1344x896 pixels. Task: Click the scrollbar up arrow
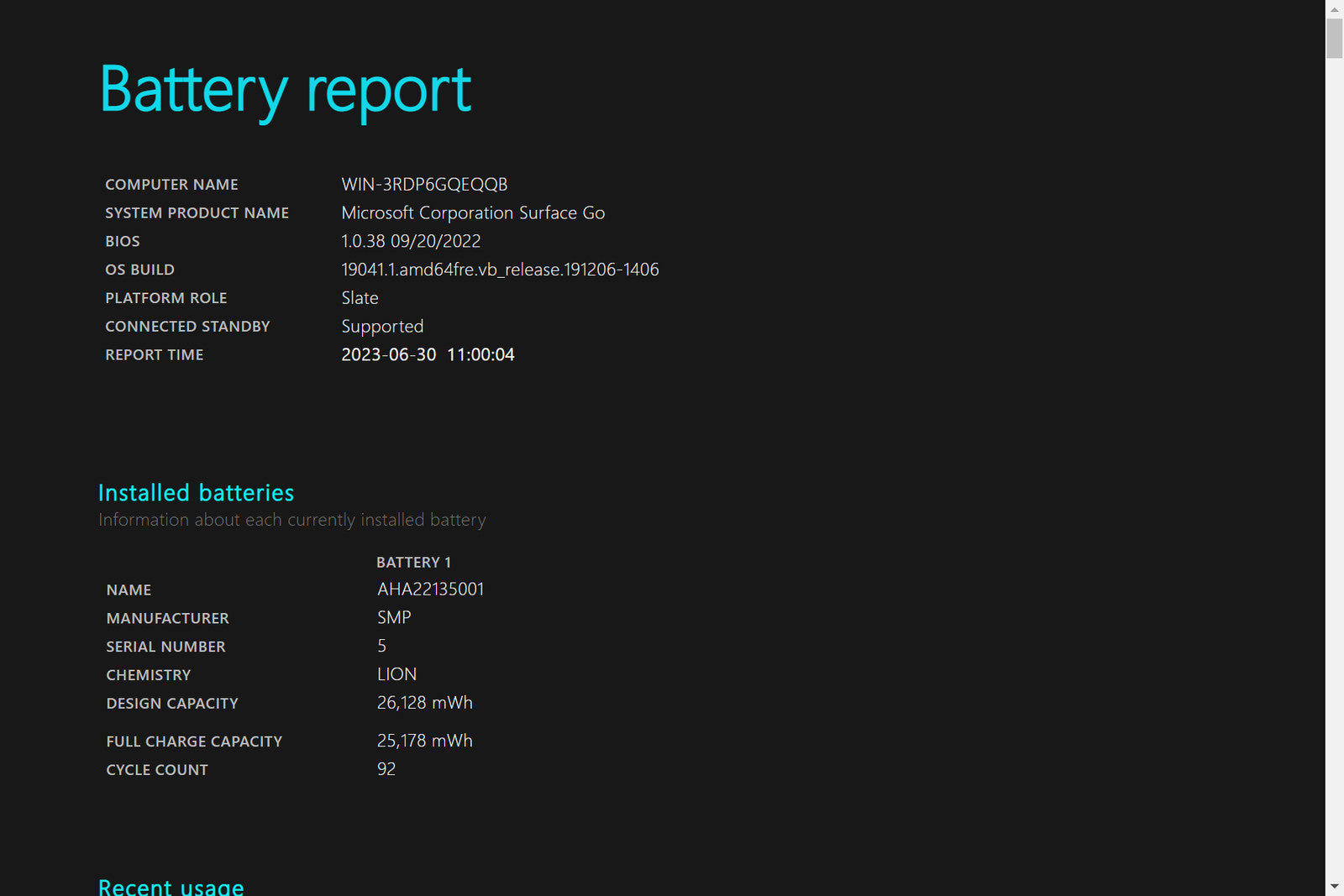pos(1334,9)
